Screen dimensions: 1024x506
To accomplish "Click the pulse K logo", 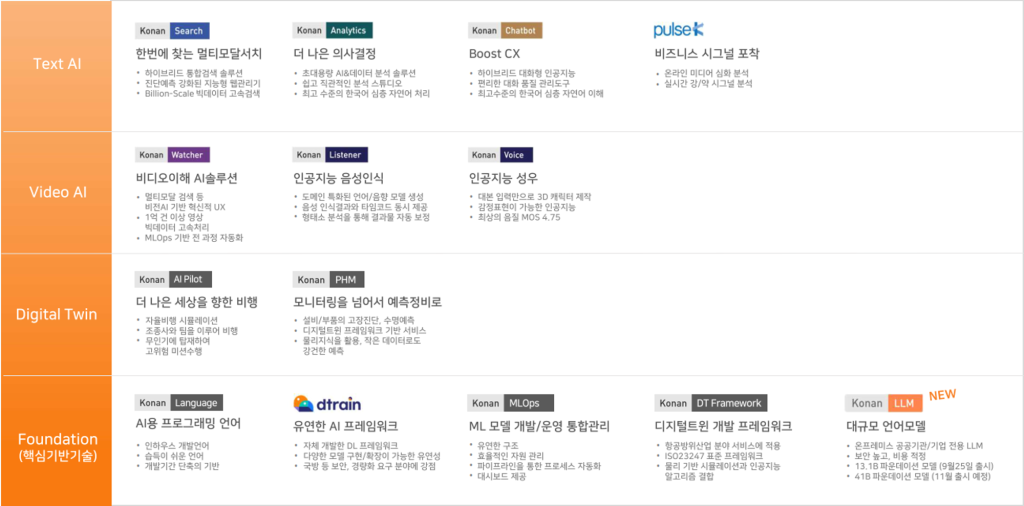I will pos(679,30).
